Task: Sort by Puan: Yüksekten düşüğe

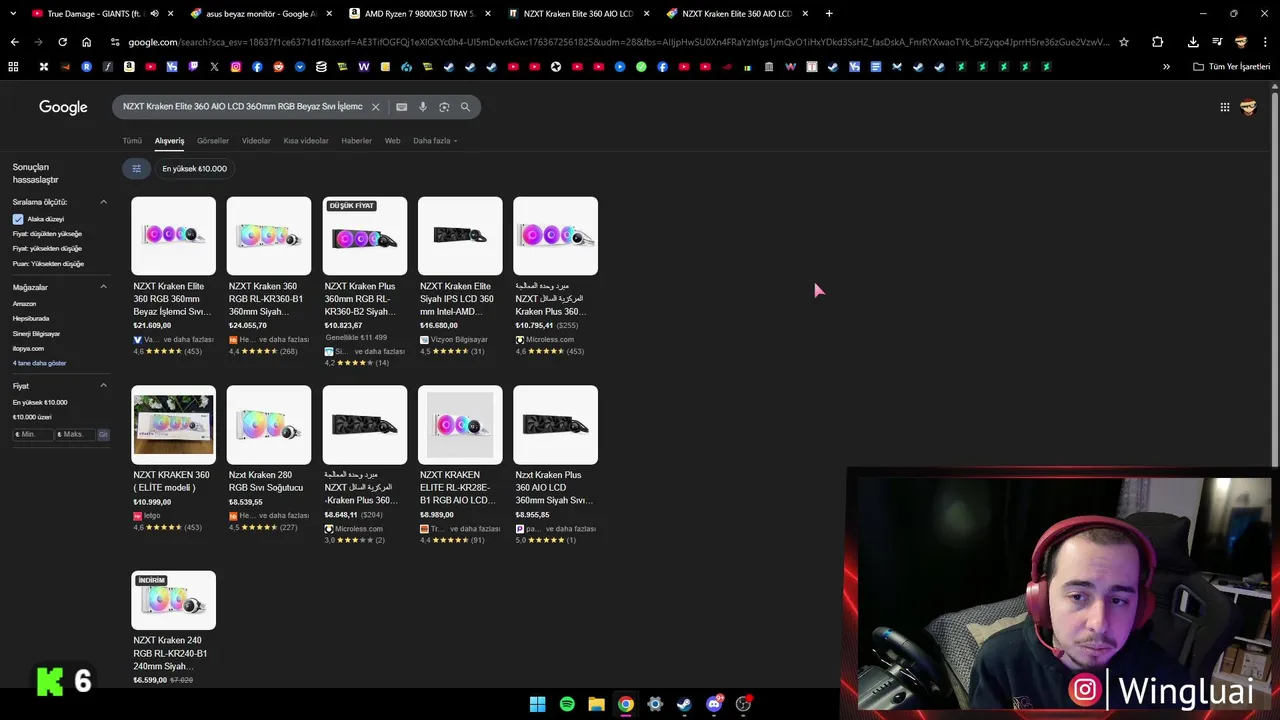Action: 48,264
